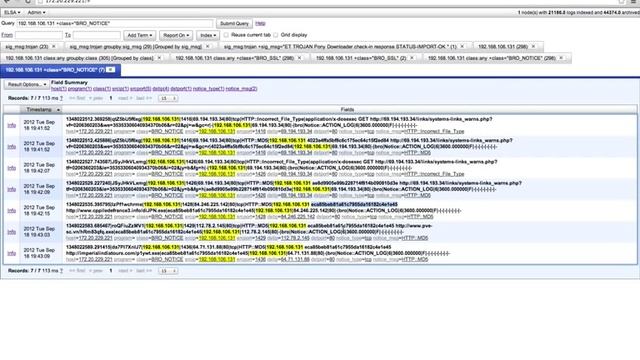
Task: Open the host(1) field summary link
Action: [x=59, y=89]
